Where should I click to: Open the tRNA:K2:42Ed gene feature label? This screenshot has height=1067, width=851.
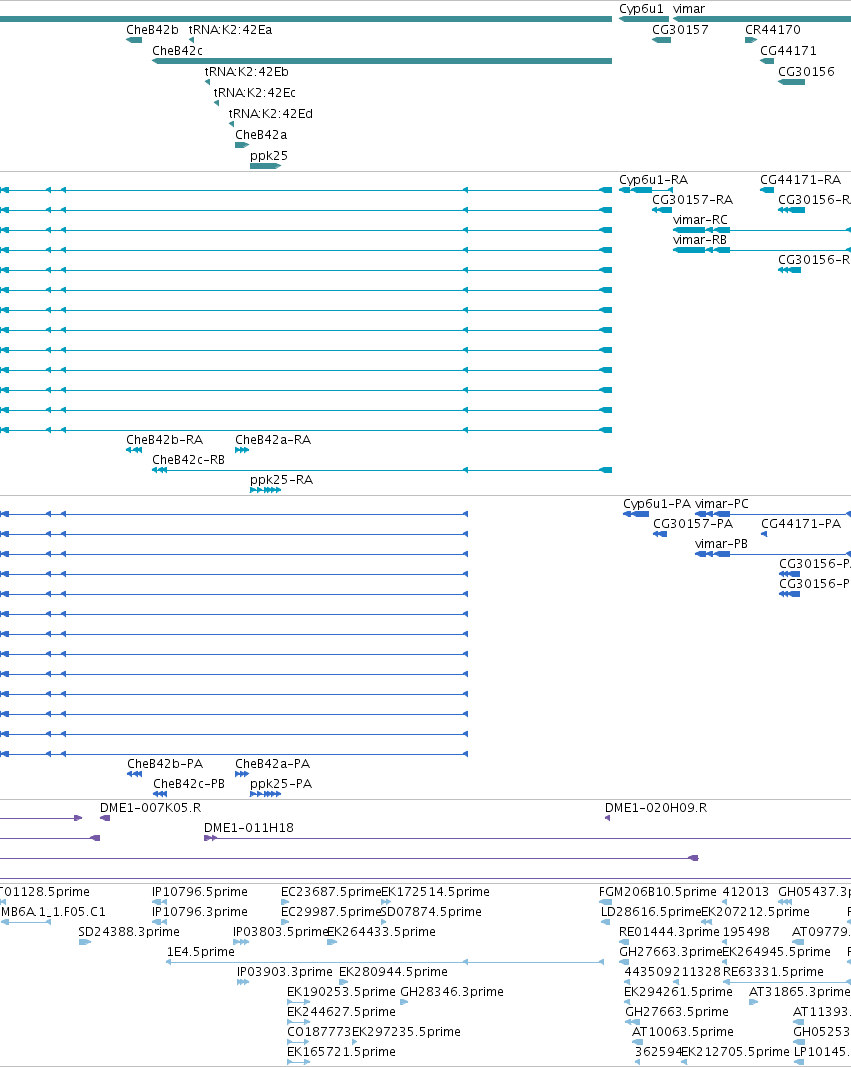[x=271, y=114]
